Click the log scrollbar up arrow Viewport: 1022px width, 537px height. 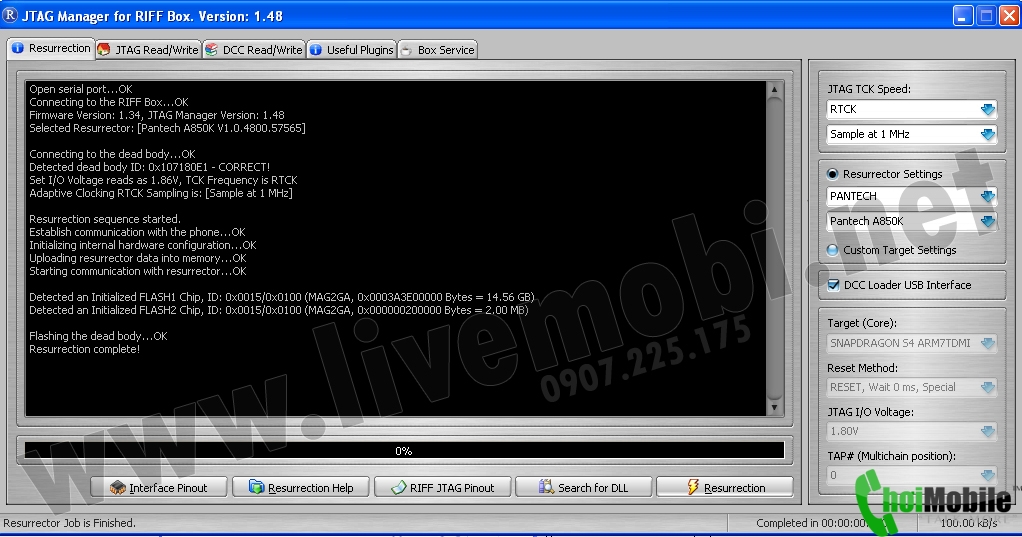tap(774, 89)
